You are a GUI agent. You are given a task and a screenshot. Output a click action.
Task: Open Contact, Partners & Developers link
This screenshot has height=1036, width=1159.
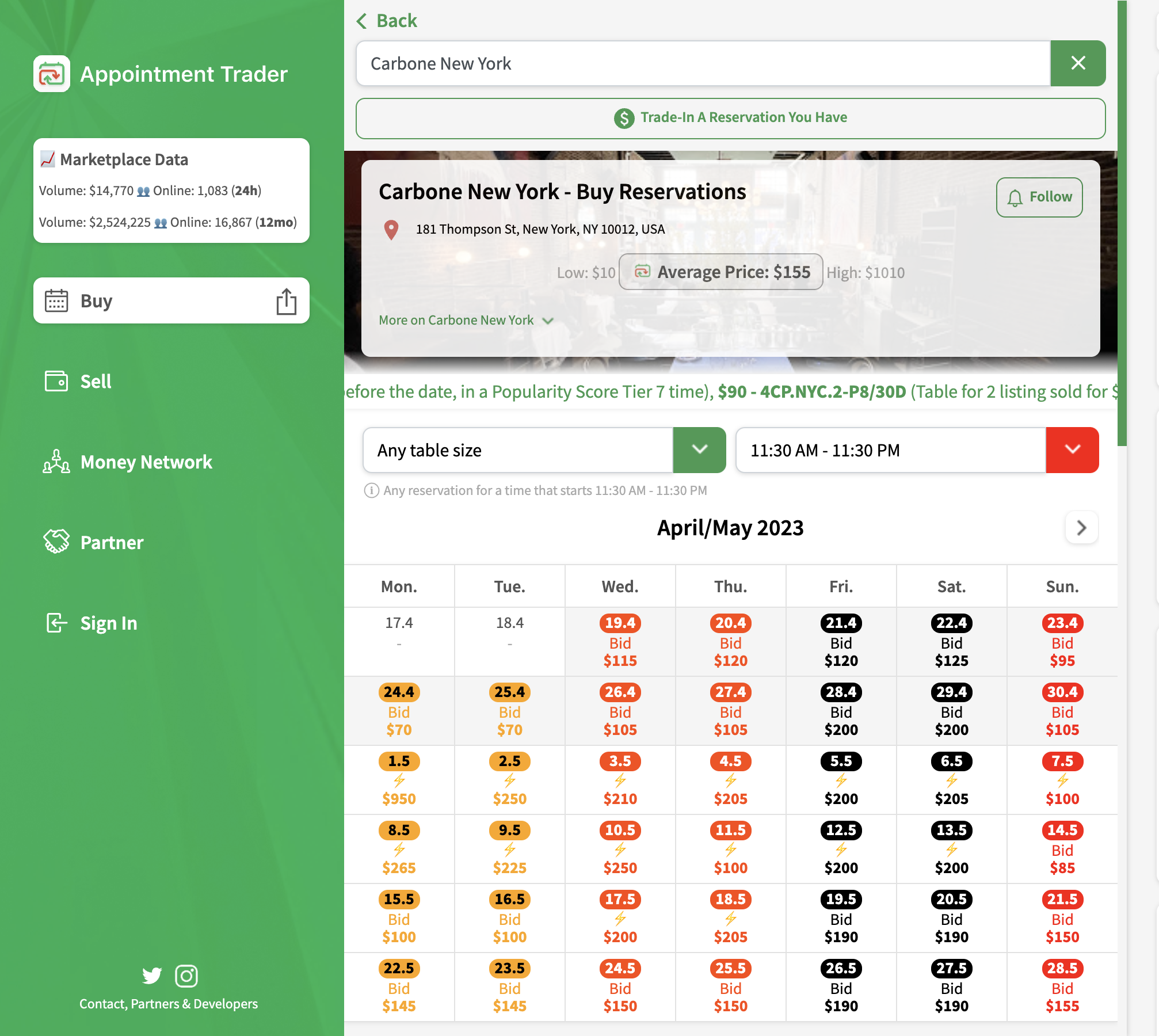click(169, 1004)
